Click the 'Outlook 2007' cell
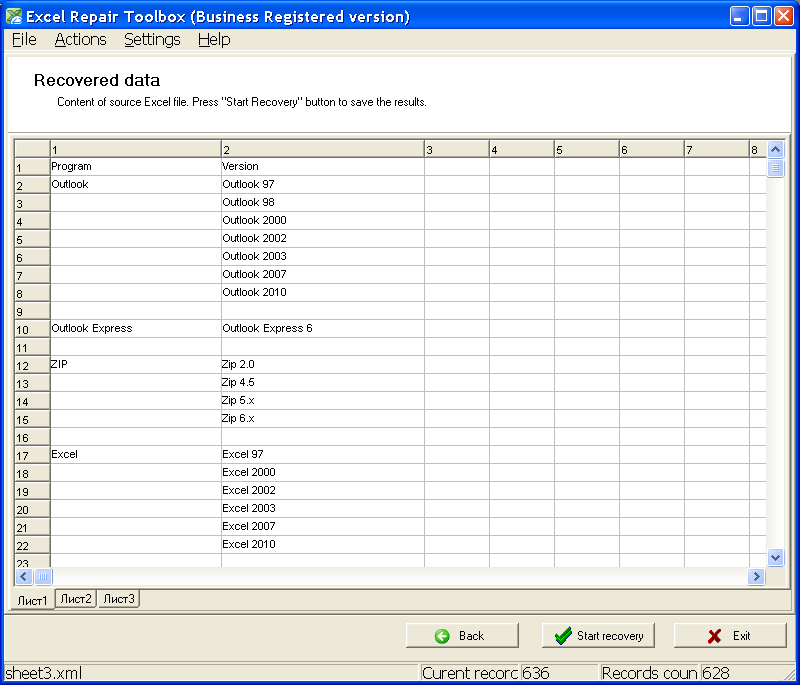The width and height of the screenshot is (800, 685). (322, 274)
